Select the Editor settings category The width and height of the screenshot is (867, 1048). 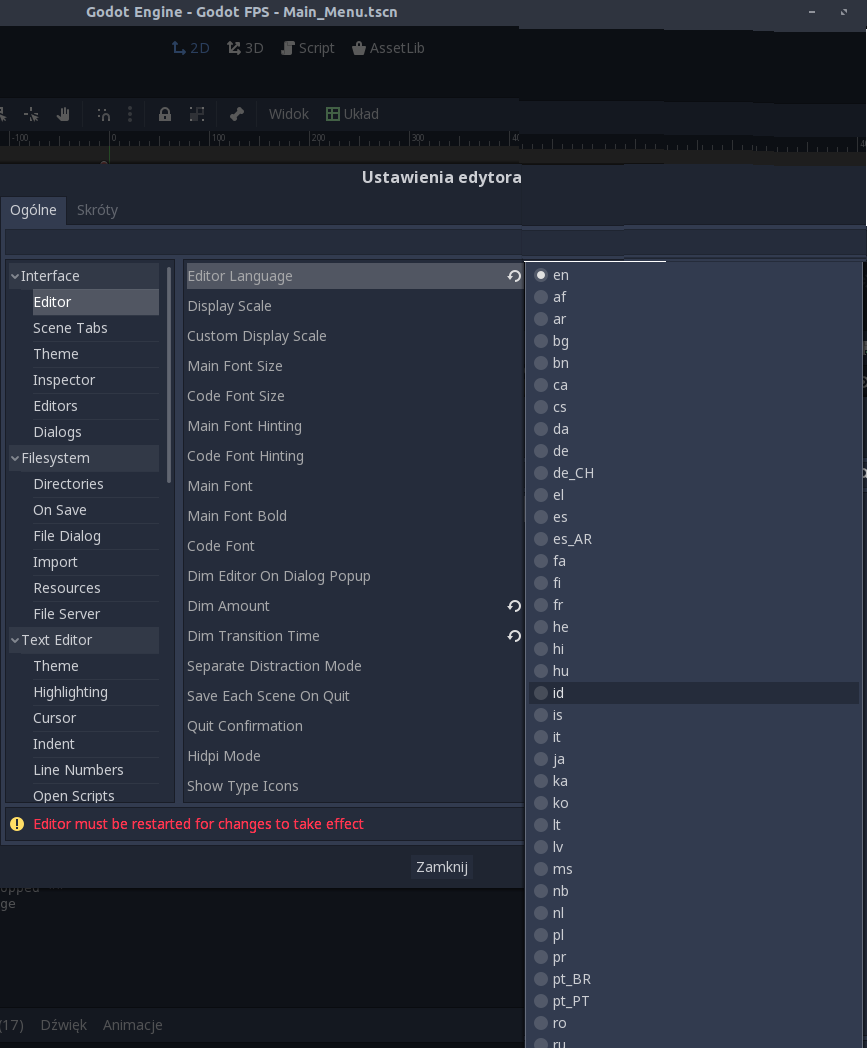click(x=96, y=302)
